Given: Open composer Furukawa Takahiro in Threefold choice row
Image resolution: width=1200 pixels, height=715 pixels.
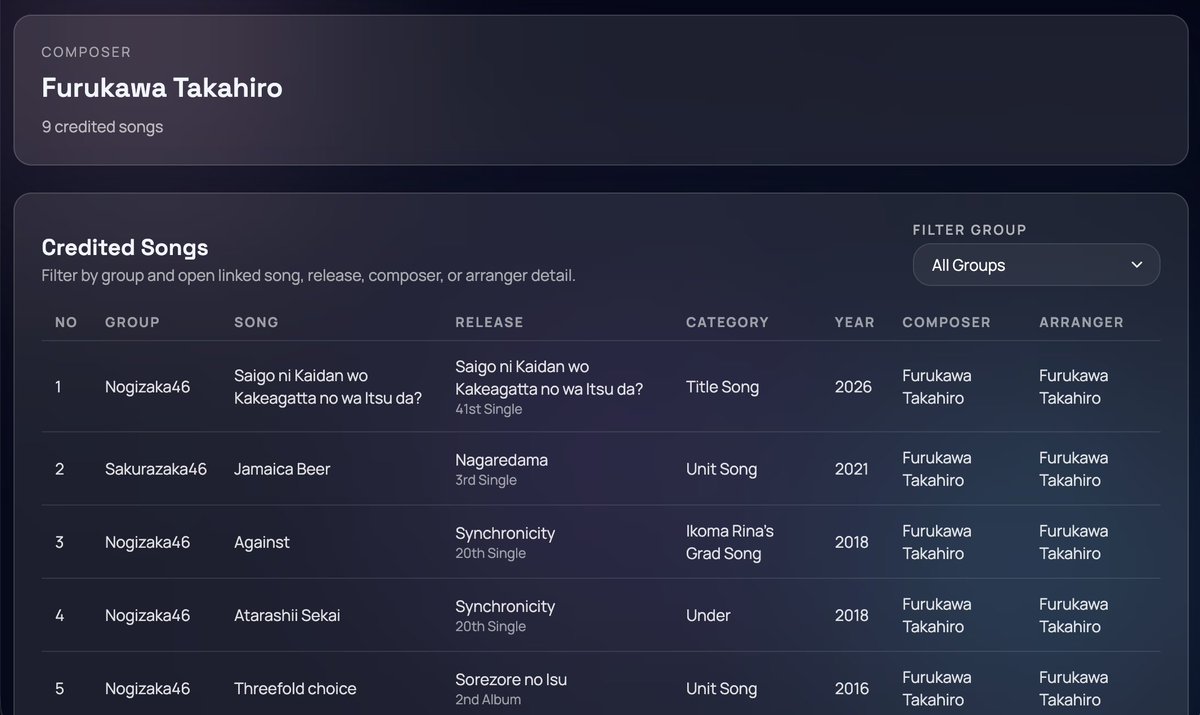Looking at the screenshot, I should [937, 688].
